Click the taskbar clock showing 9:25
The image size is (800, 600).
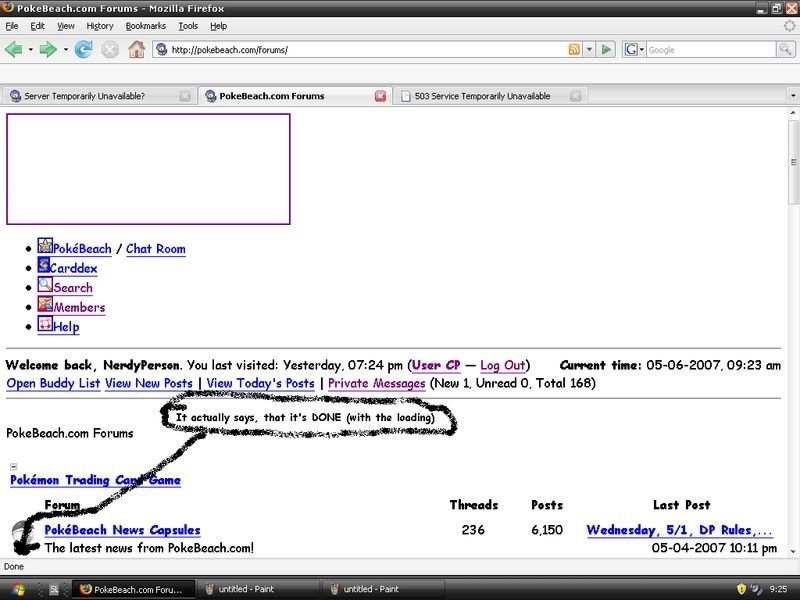pyautogui.click(x=778, y=589)
